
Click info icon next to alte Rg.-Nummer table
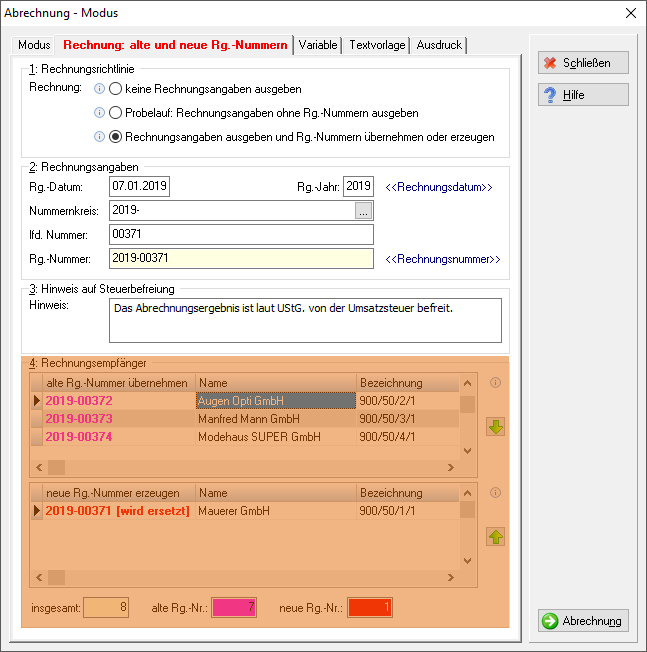[495, 383]
